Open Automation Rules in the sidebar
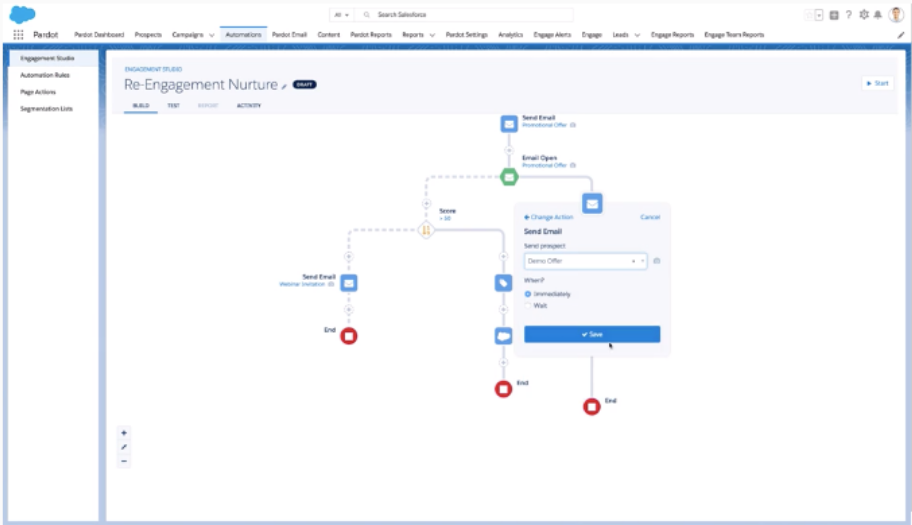912x525 pixels. point(45,75)
